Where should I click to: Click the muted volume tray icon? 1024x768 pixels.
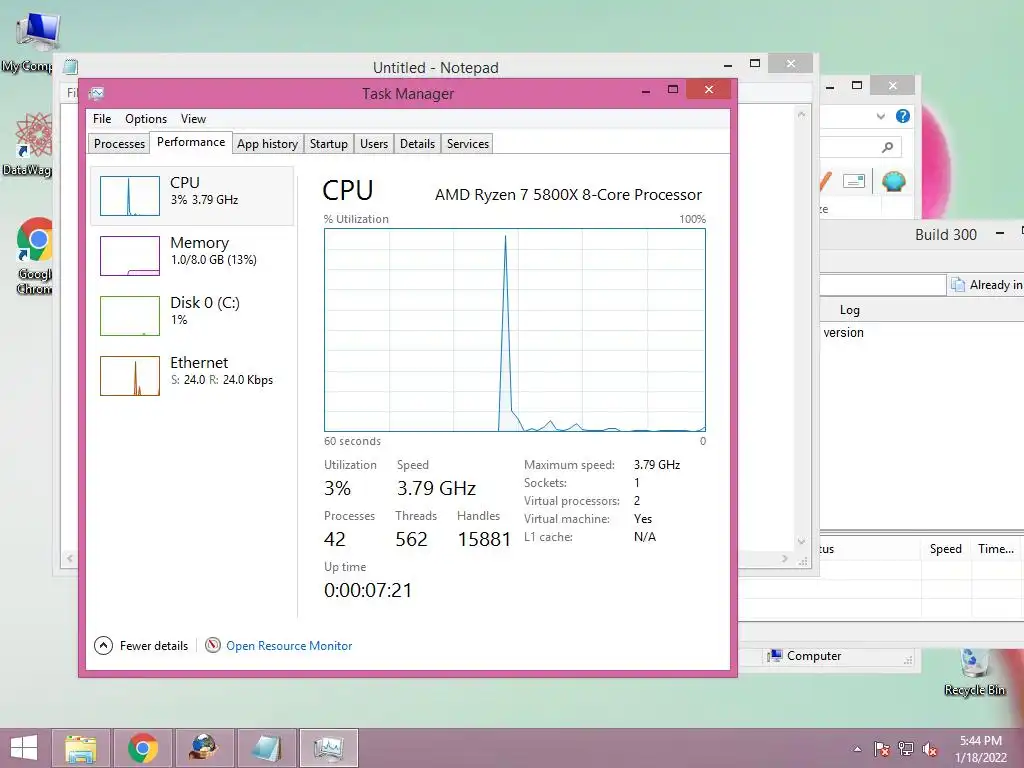click(x=930, y=749)
